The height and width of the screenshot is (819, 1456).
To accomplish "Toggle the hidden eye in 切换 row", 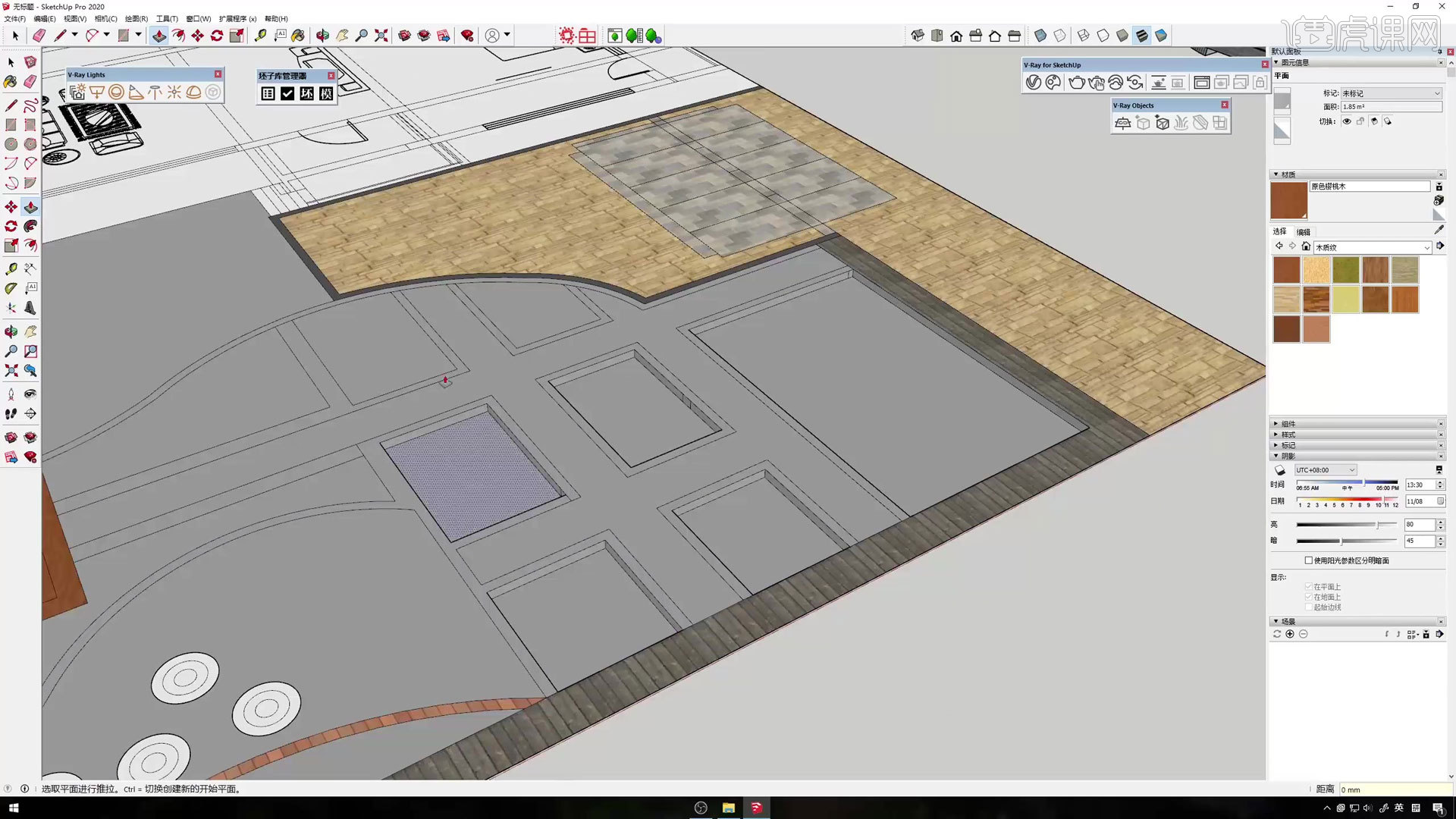I will (x=1347, y=121).
